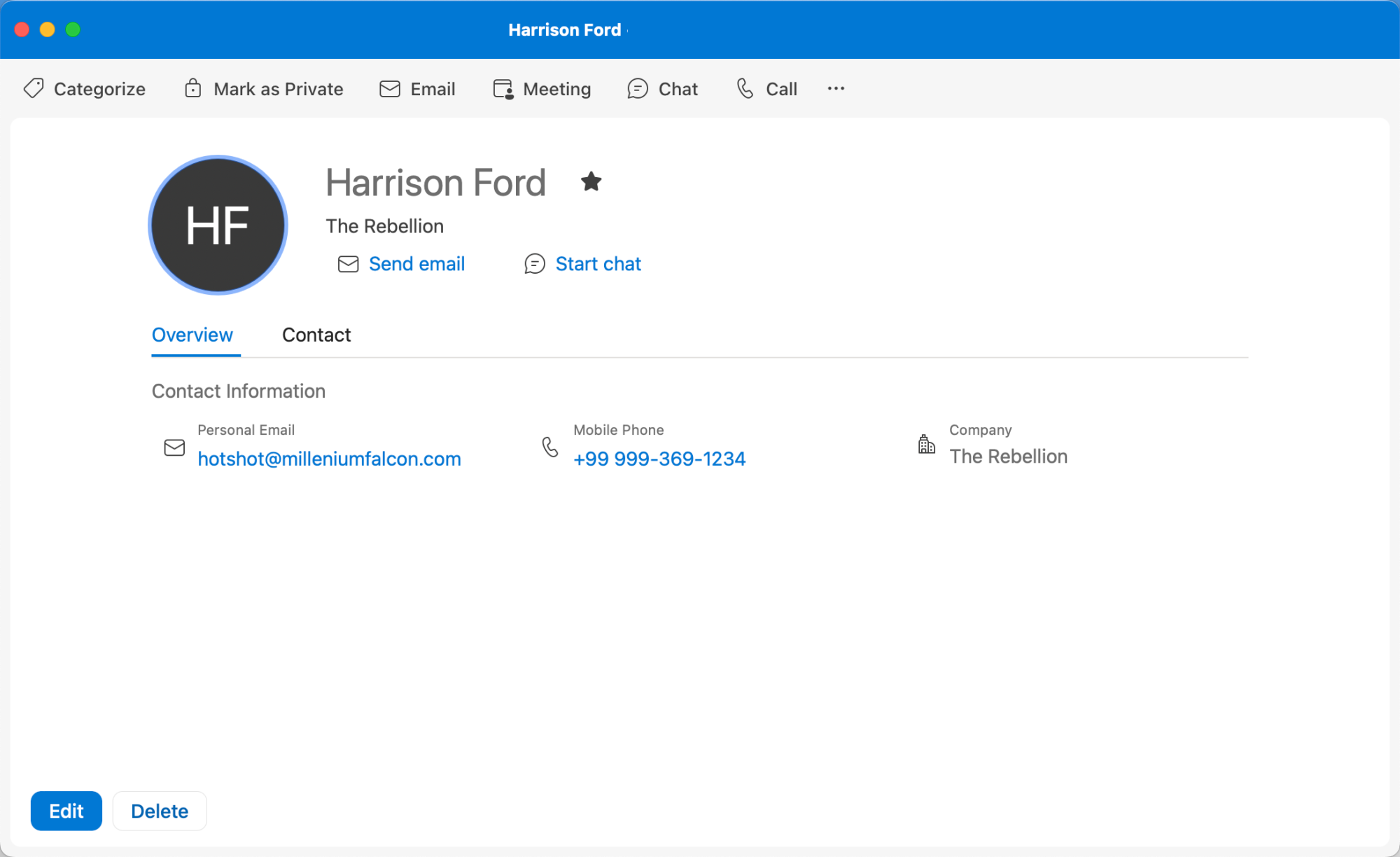Click the Meeting calendar icon
Screen dimensions: 1400x857
click(503, 89)
